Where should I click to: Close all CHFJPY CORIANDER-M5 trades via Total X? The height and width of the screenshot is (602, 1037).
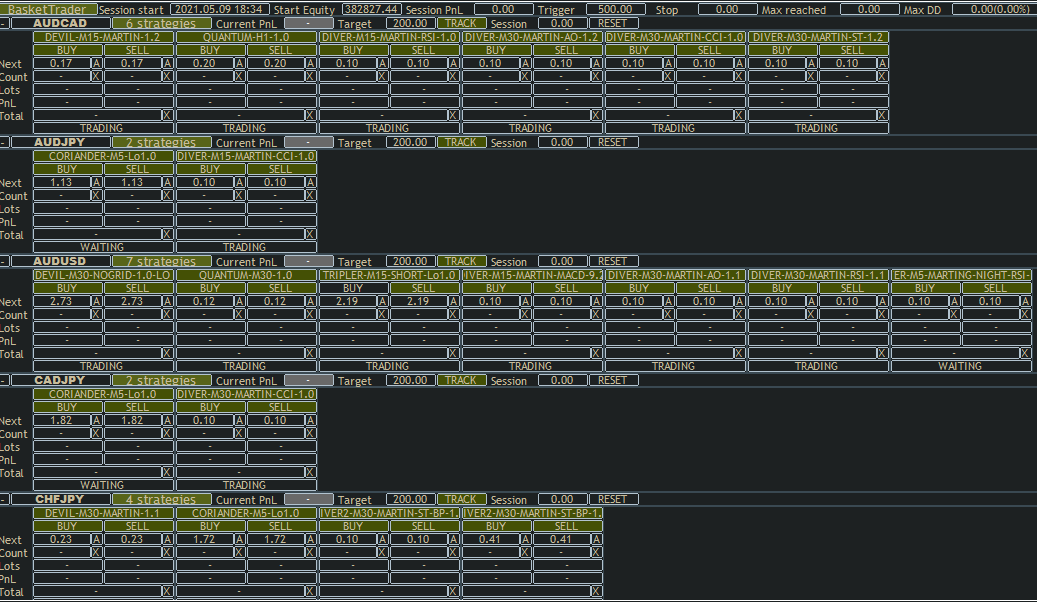(310, 591)
